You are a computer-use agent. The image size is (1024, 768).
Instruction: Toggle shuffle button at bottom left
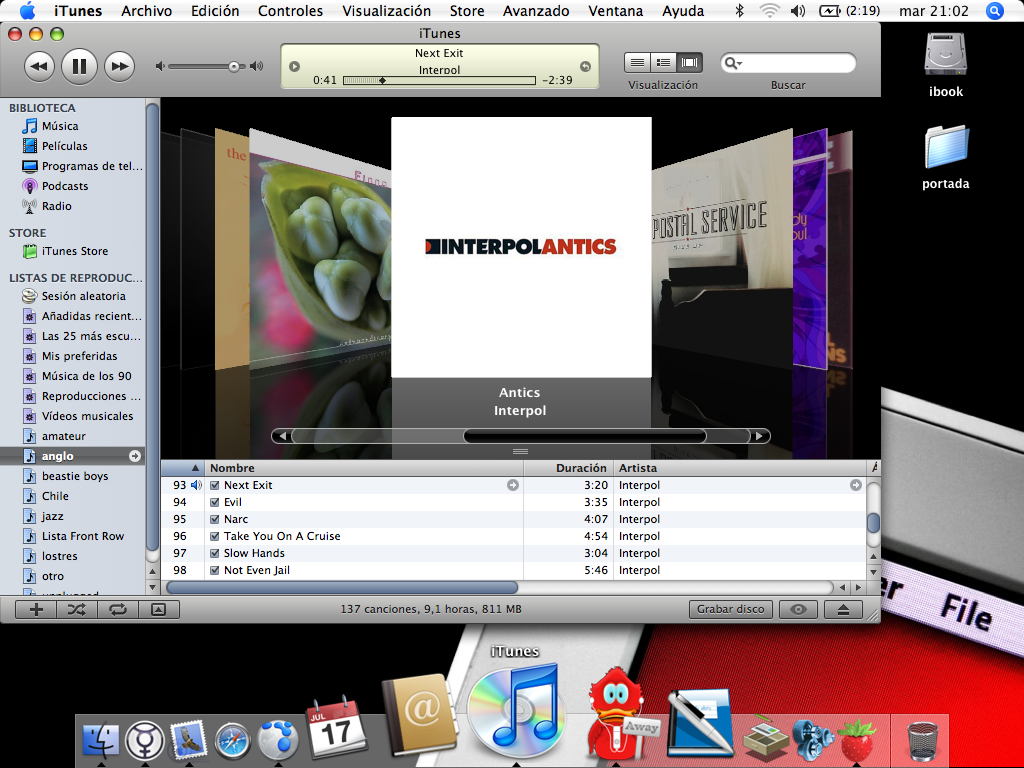77,609
